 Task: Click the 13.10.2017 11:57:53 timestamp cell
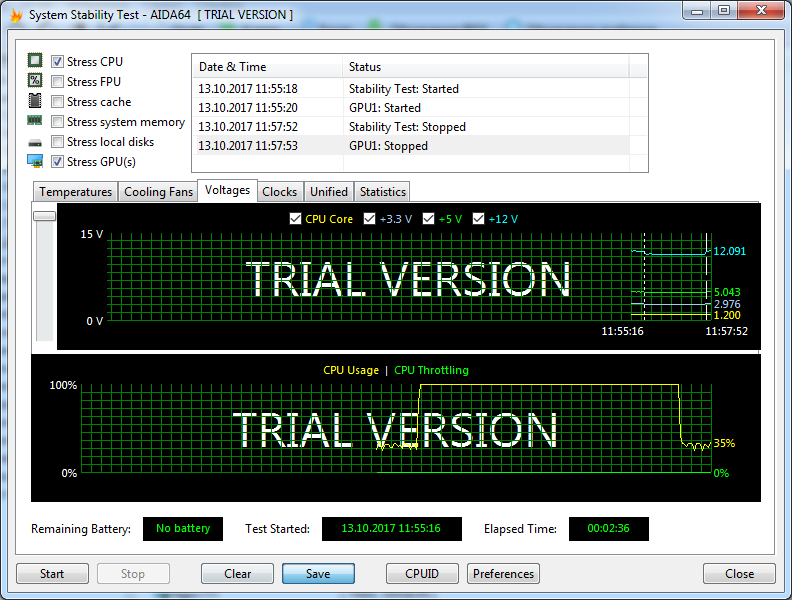tap(248, 146)
